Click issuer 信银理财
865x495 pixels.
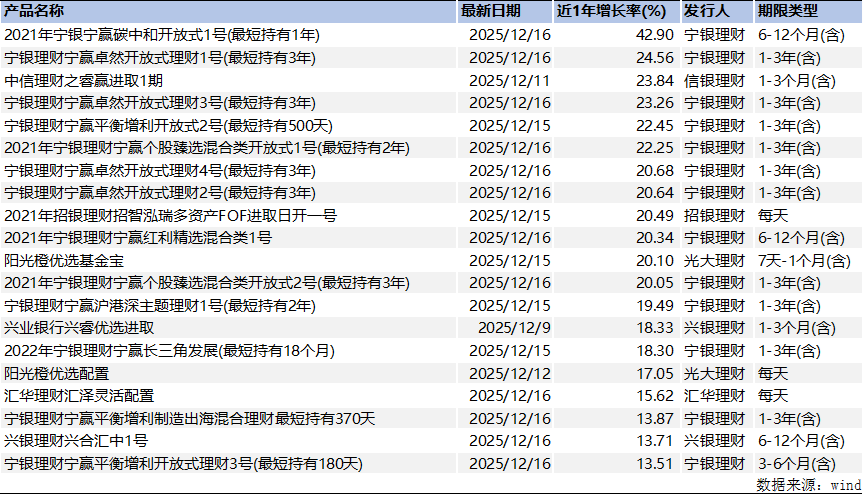point(714,81)
